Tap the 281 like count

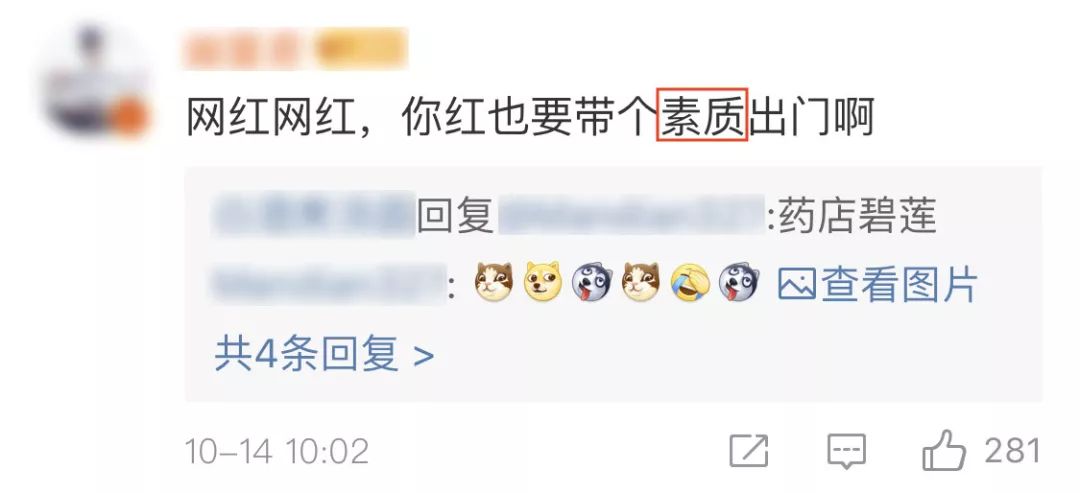[x=1012, y=451]
